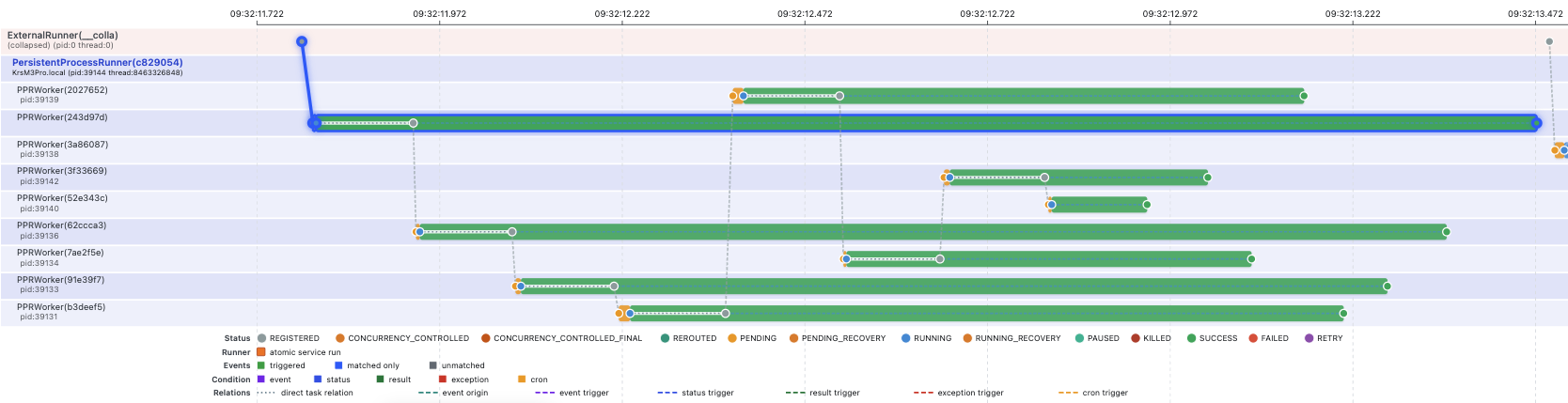Click the green end dot of PPRWorker(52e343c)
The width and height of the screenshot is (1568, 403).
coord(1146,205)
